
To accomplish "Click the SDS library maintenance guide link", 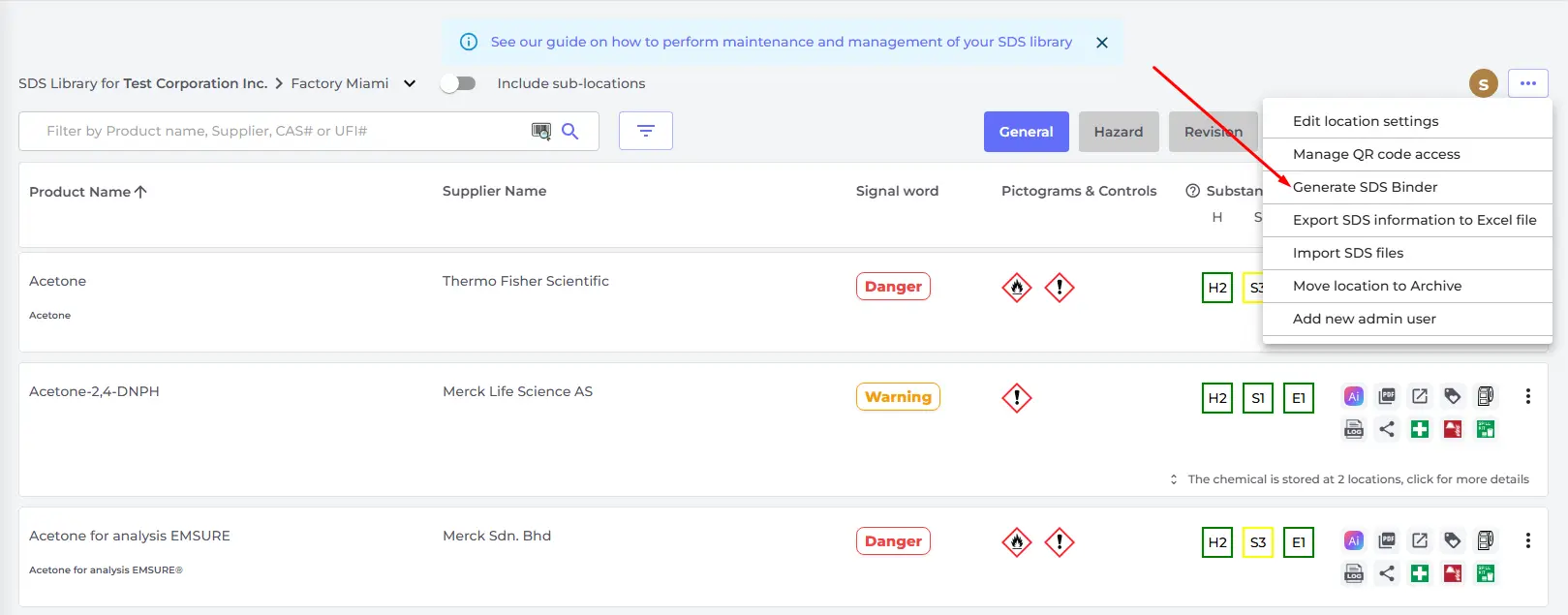I will point(781,42).
